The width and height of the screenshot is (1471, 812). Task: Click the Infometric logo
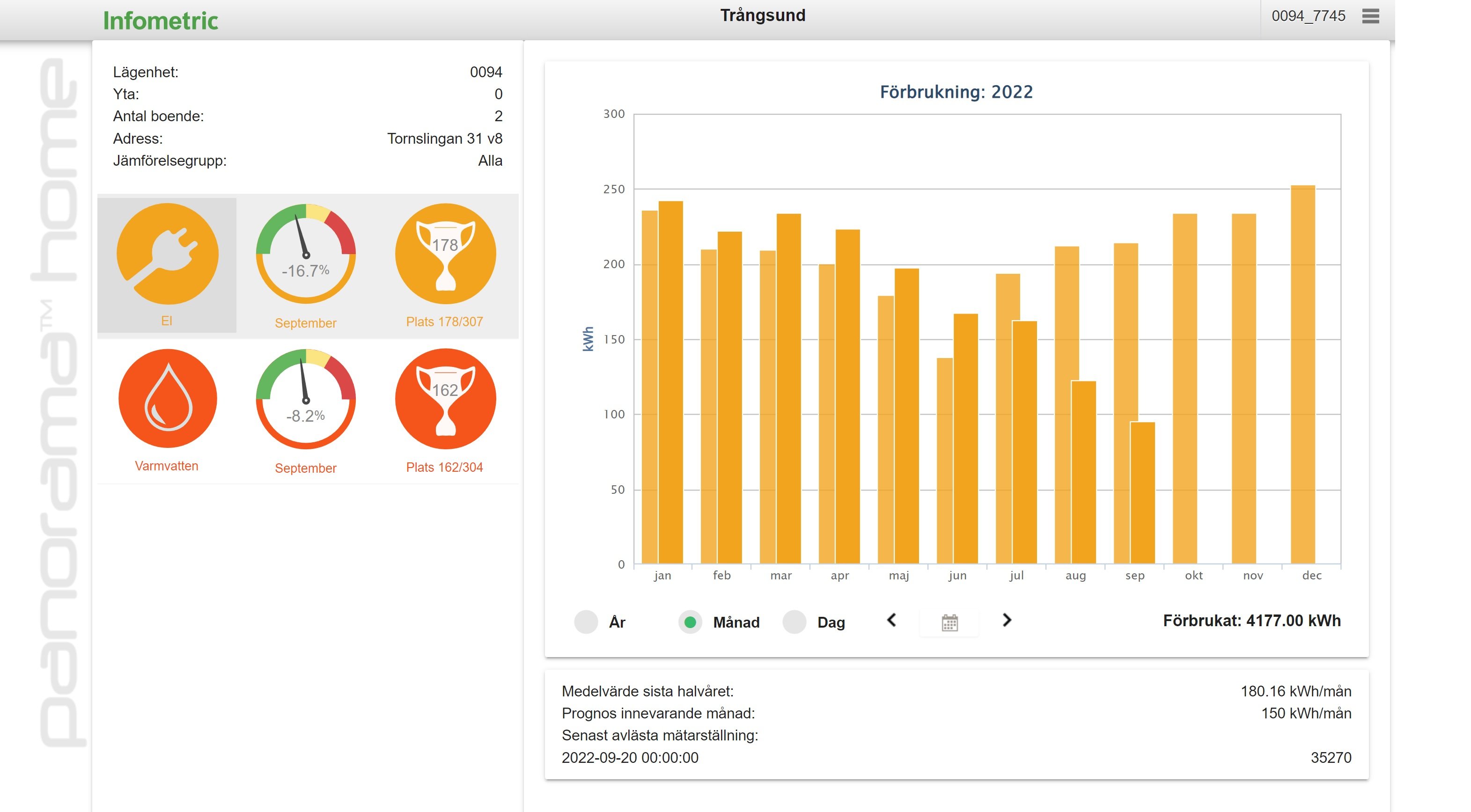(161, 21)
